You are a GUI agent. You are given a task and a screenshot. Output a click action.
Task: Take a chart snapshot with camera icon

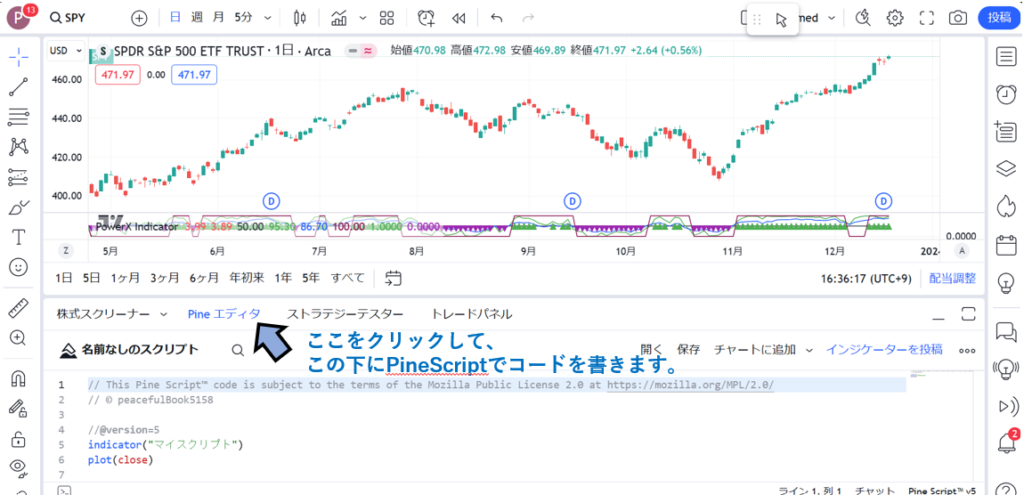coord(958,18)
